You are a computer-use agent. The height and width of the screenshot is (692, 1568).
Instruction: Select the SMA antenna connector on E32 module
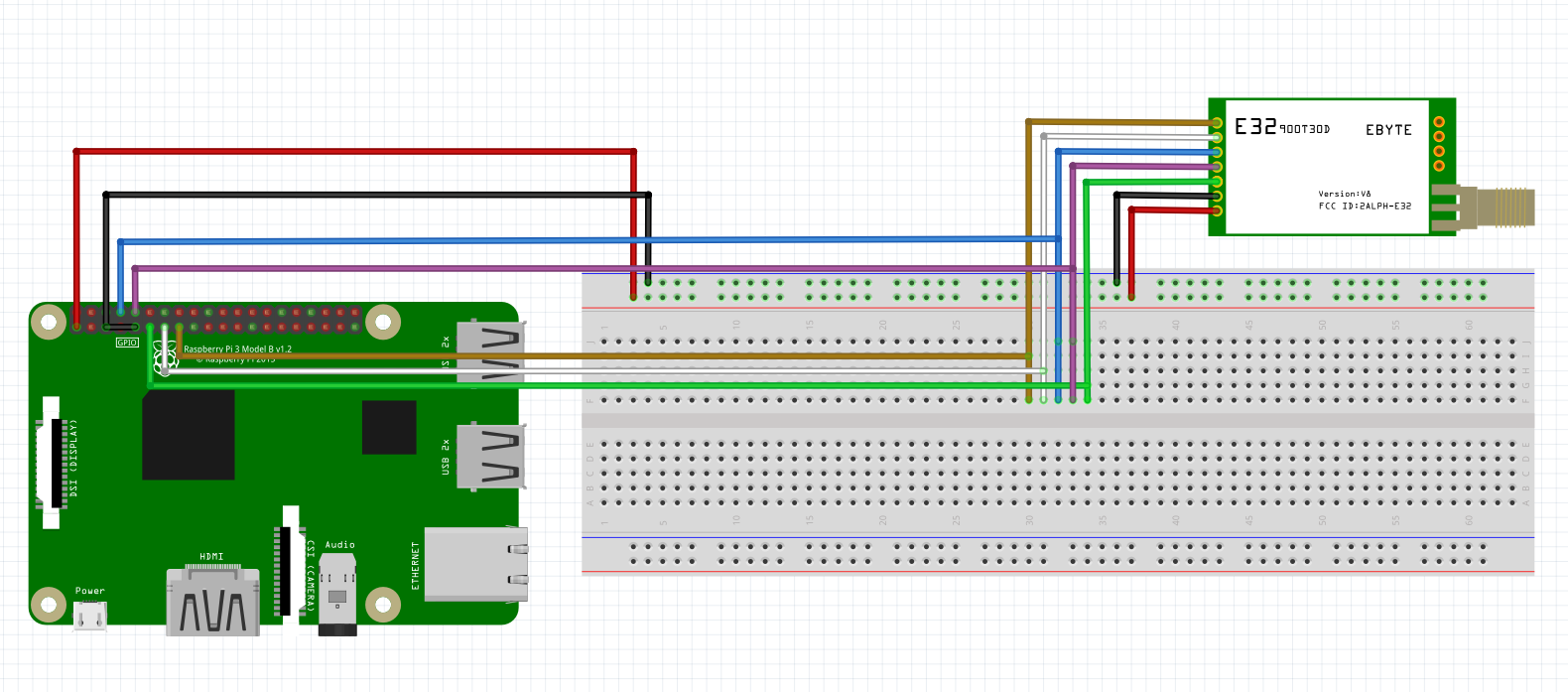click(x=1497, y=207)
